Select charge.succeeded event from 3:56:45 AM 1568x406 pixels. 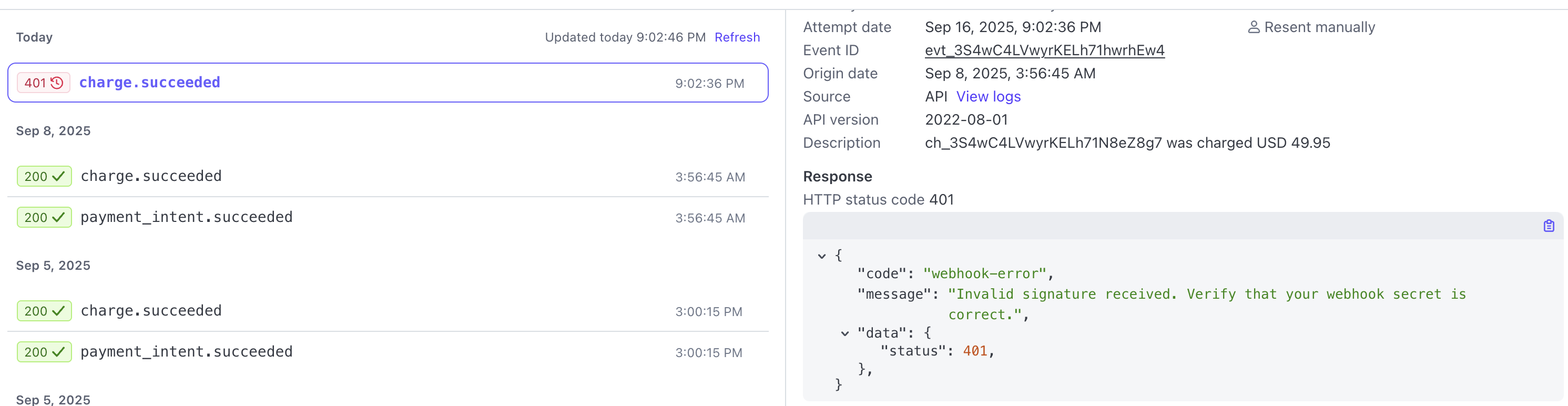(x=388, y=177)
